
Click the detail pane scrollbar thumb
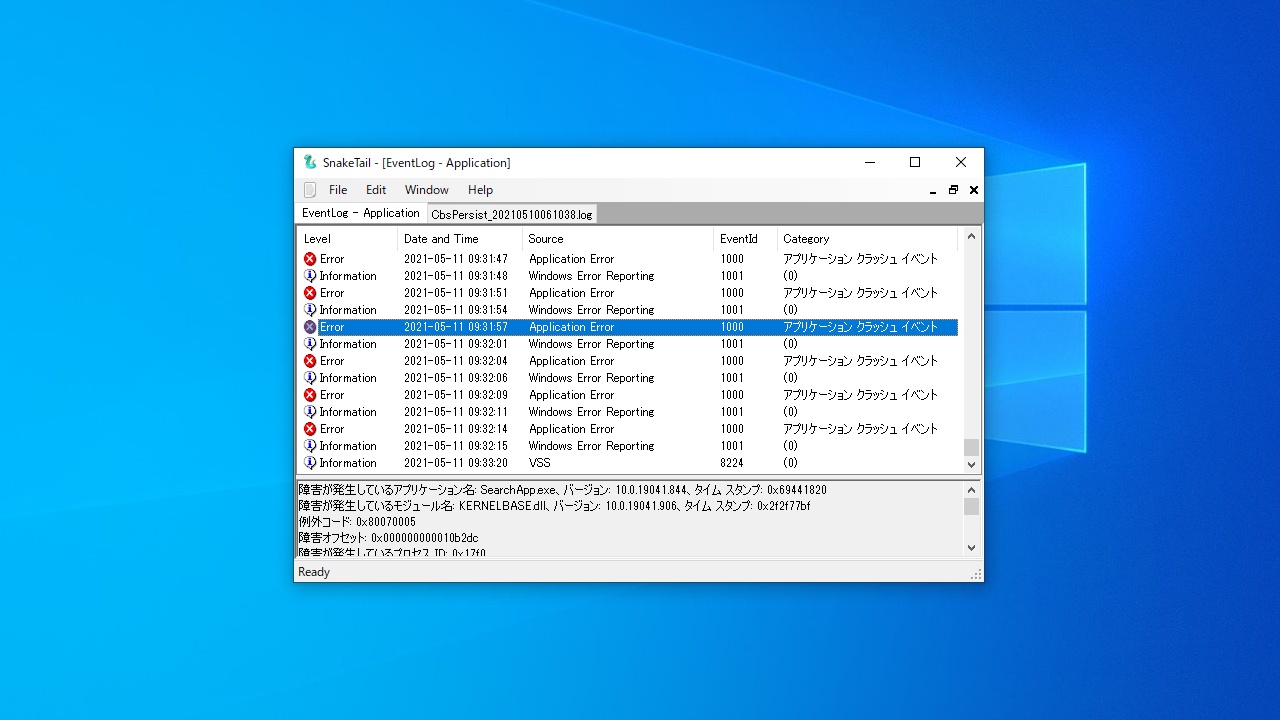(971, 507)
